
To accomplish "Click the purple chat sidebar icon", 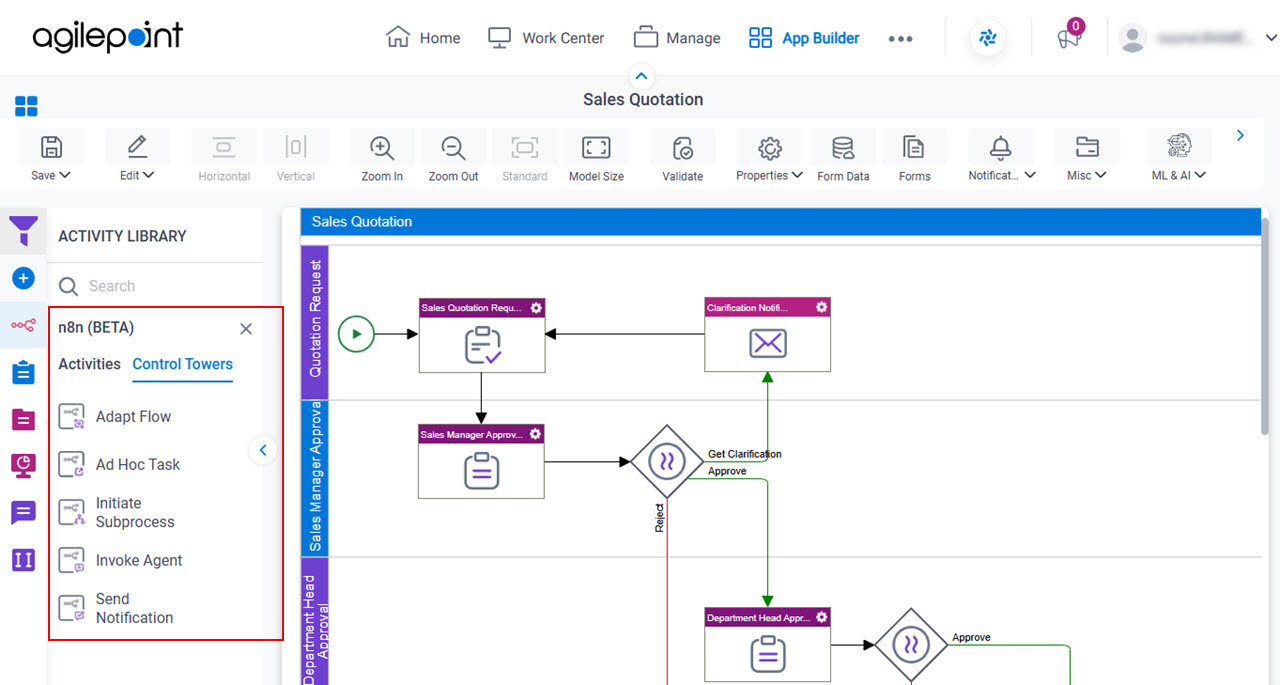I will click(24, 513).
